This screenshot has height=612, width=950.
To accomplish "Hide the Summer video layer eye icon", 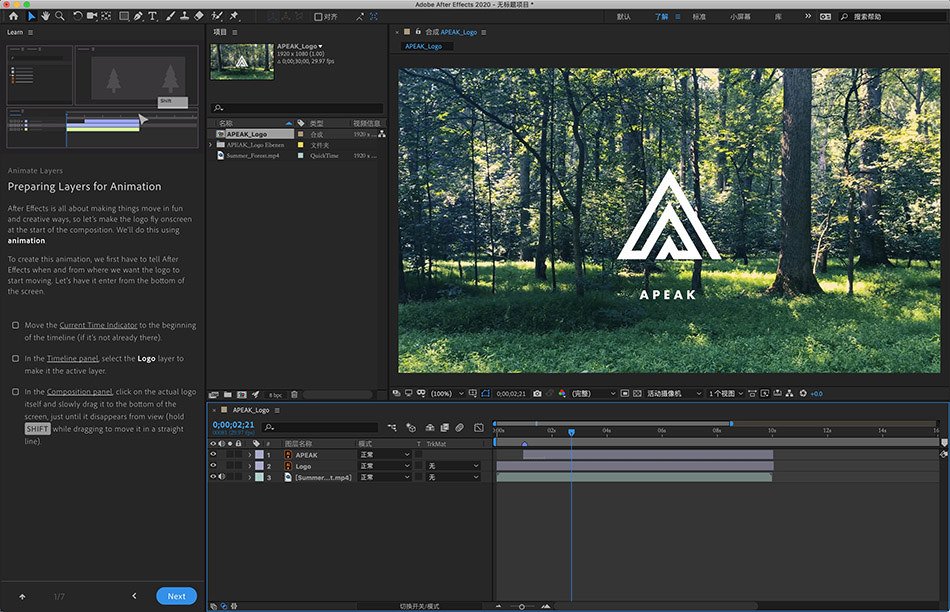I will point(213,477).
